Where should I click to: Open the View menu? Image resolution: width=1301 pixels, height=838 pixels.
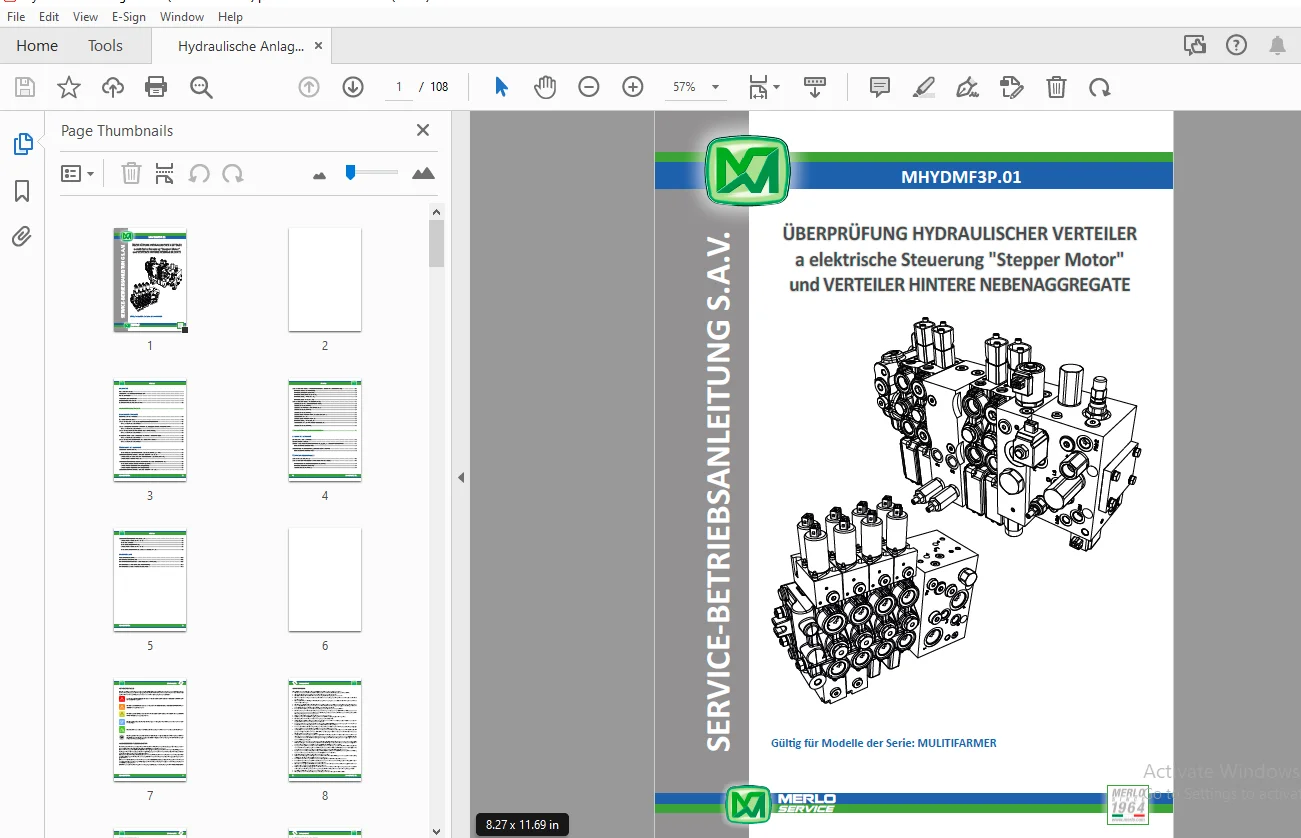tap(86, 17)
